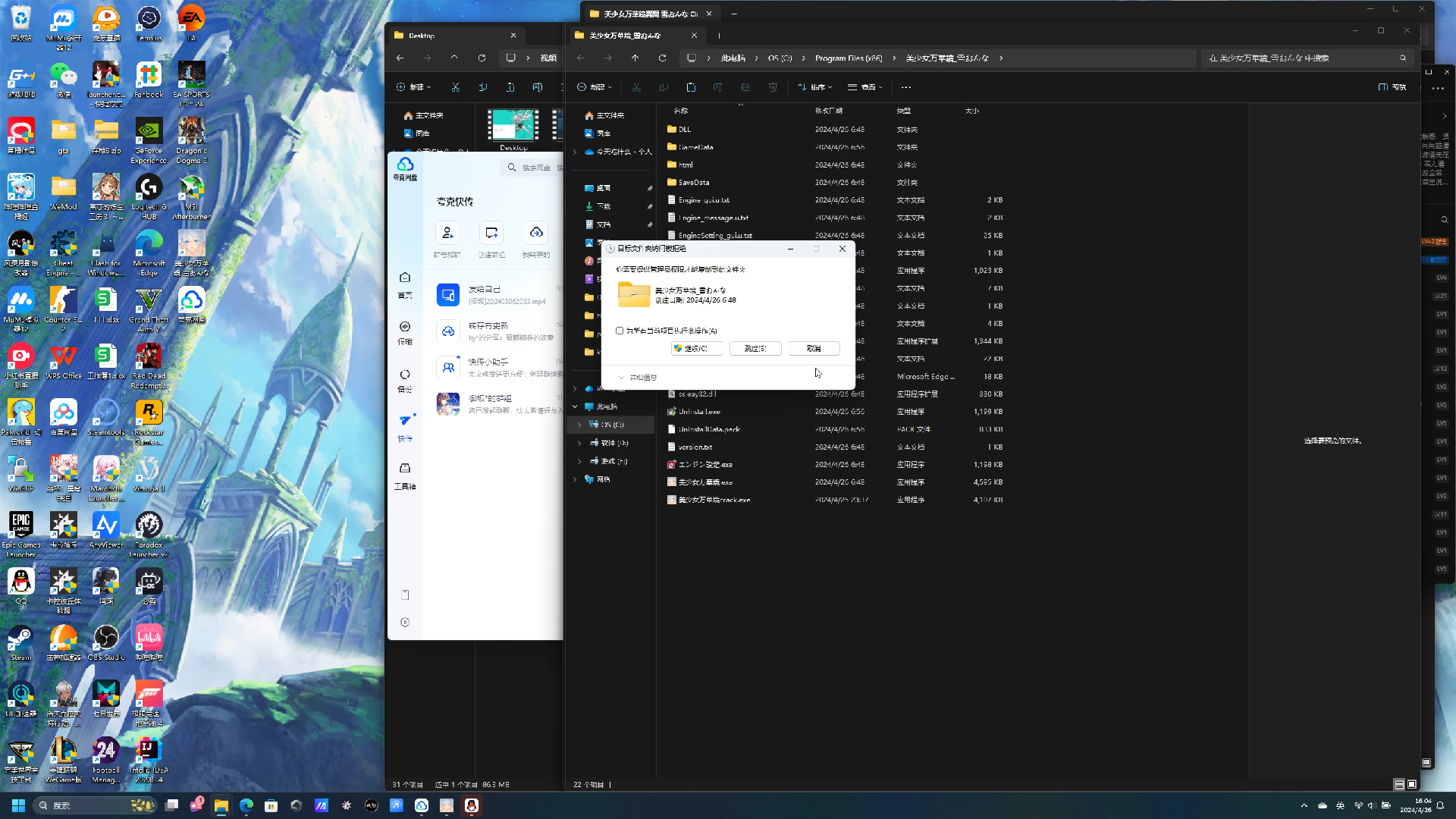Click the share icon in front Explorer toolbar
Viewport: 1456px width, 819px height.
tap(745, 87)
